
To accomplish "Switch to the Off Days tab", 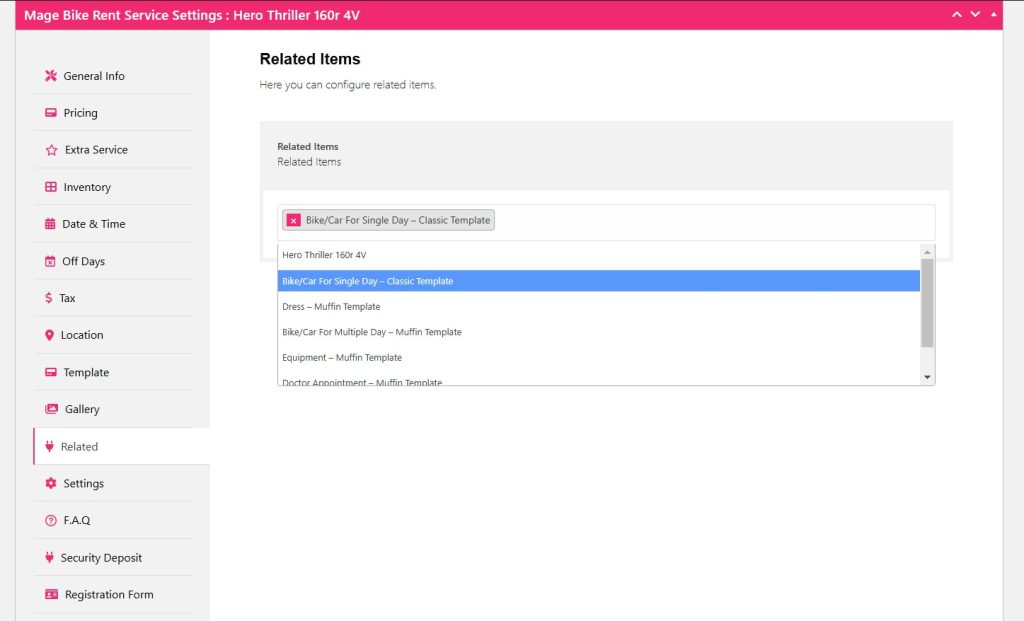I will (83, 261).
